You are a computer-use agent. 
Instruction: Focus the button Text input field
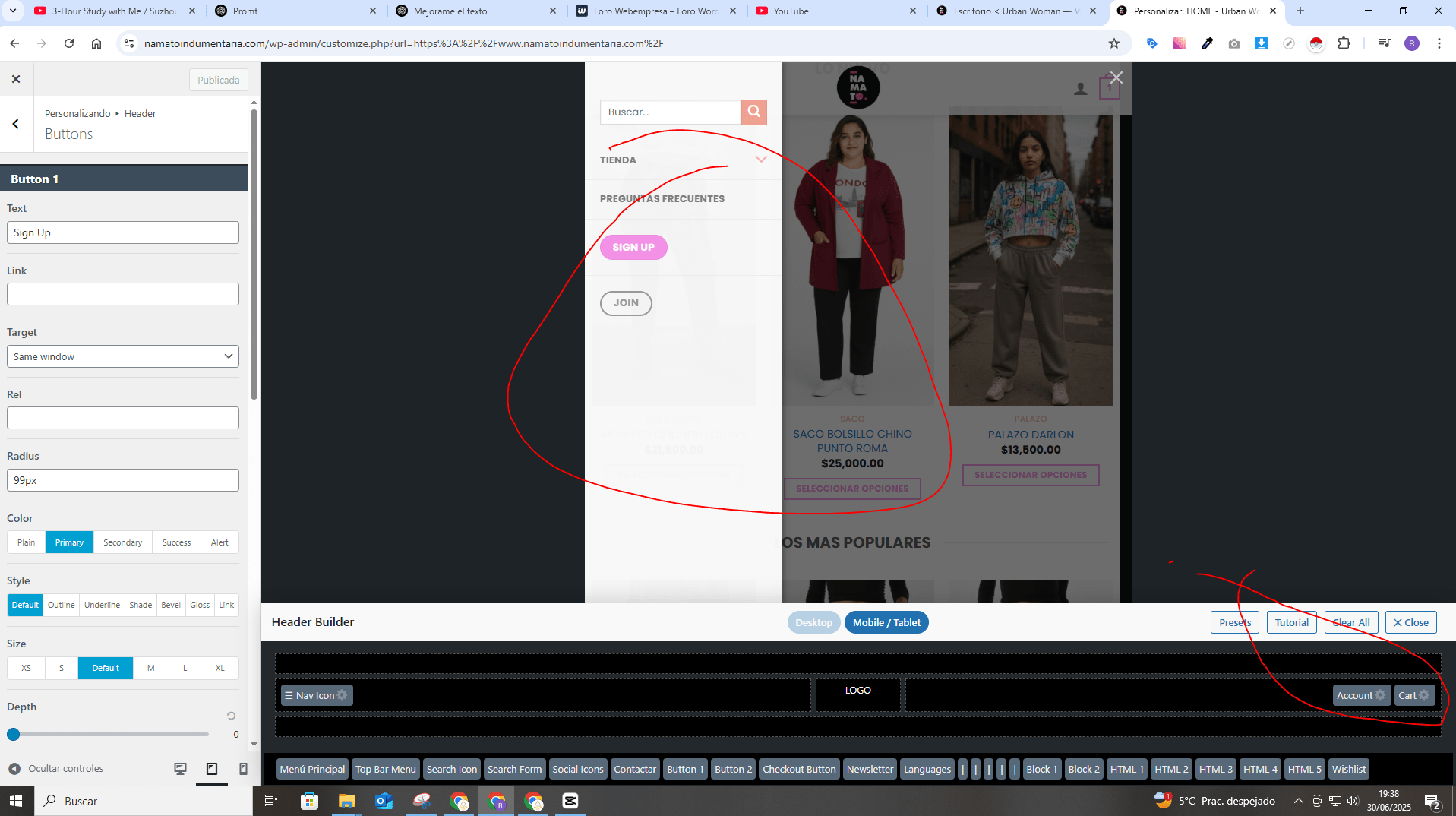click(x=123, y=232)
